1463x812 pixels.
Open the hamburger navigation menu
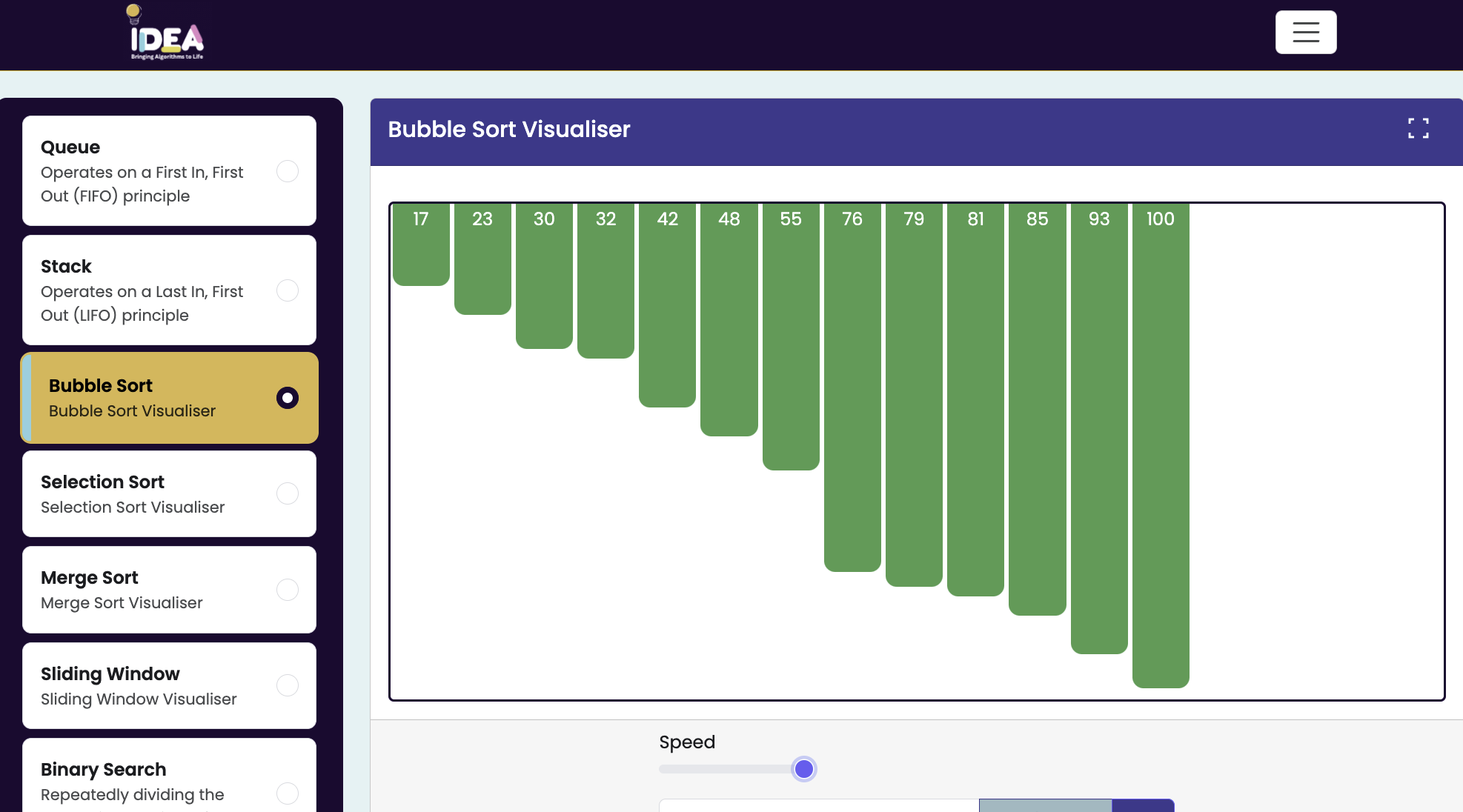(1305, 32)
